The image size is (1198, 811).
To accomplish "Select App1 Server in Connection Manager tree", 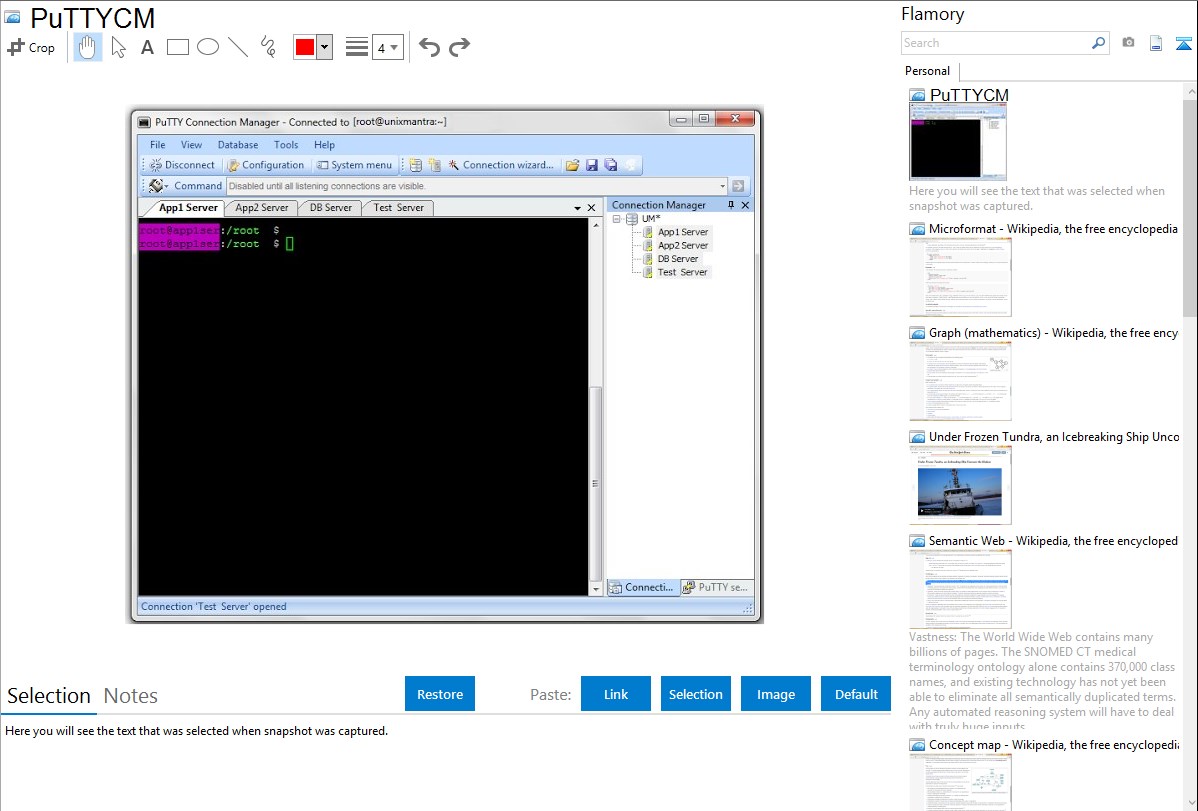I will click(682, 232).
